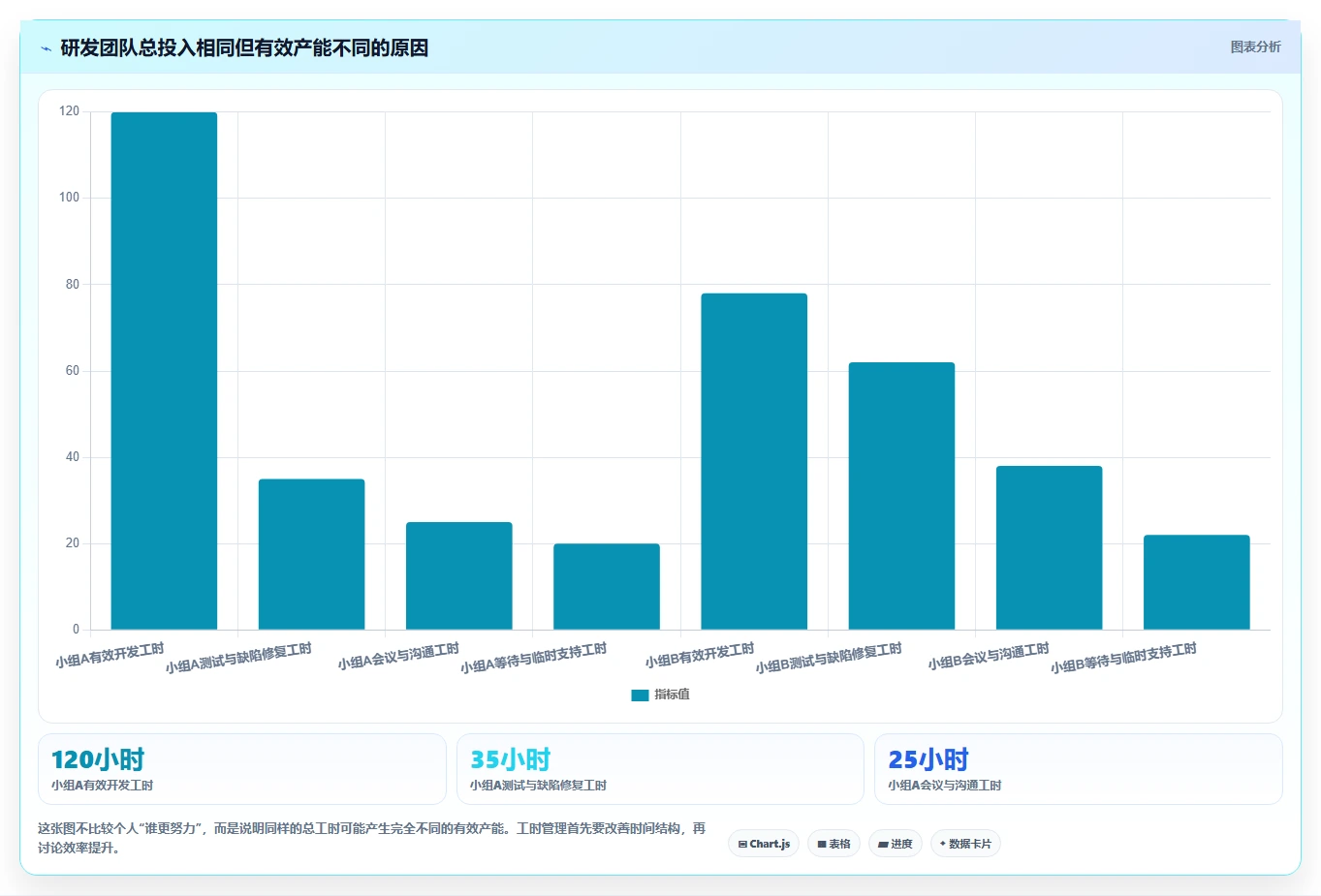1321x896 pixels.
Task: Click the y-axis value 100
Action: [x=69, y=198]
